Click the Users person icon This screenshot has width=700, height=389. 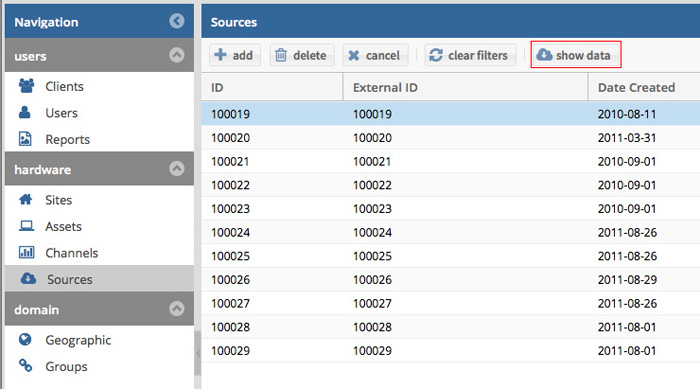[25, 112]
